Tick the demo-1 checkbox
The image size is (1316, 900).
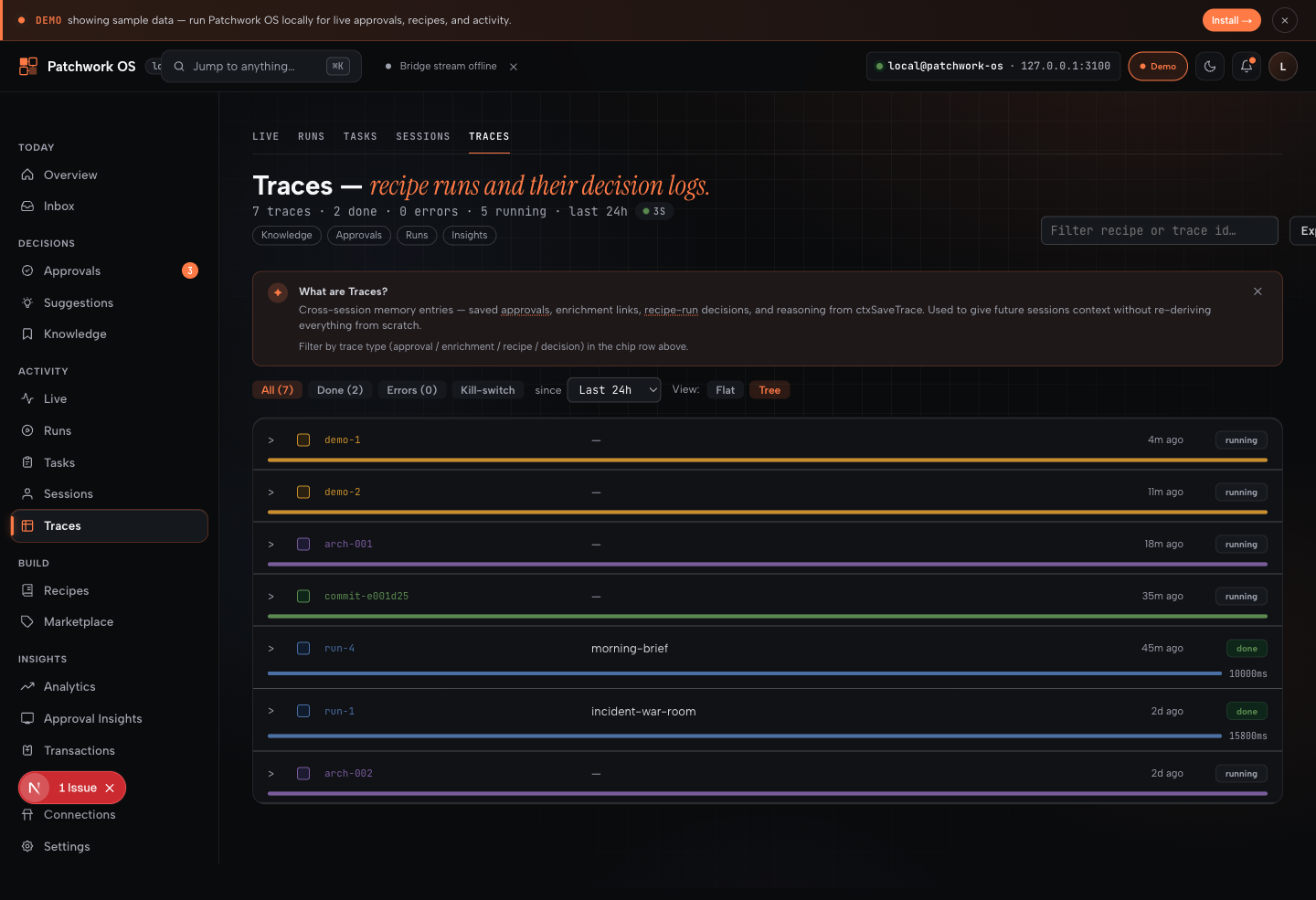tap(303, 440)
